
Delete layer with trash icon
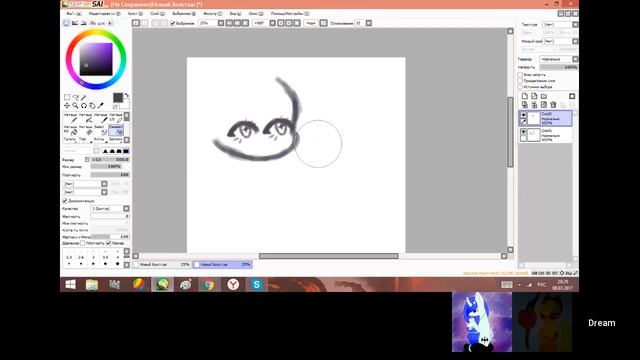(553, 105)
